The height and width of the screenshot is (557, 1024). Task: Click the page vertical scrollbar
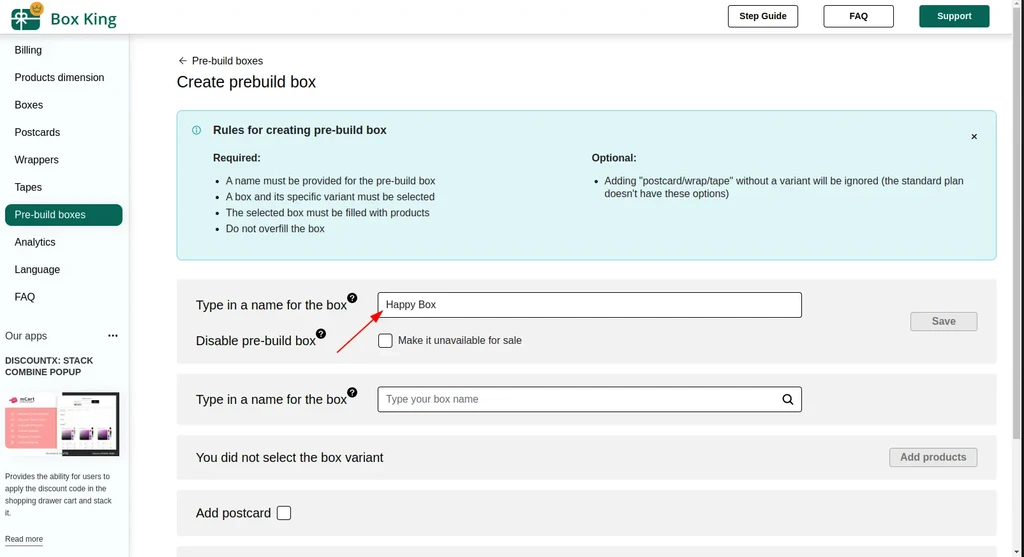point(1018,222)
